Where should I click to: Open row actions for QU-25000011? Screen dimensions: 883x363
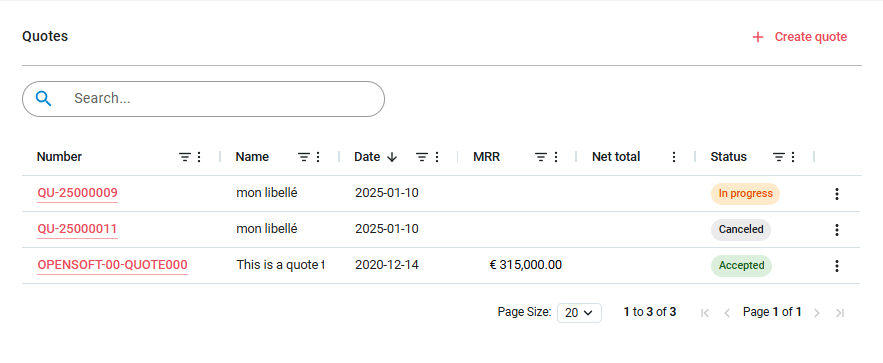[x=837, y=230]
